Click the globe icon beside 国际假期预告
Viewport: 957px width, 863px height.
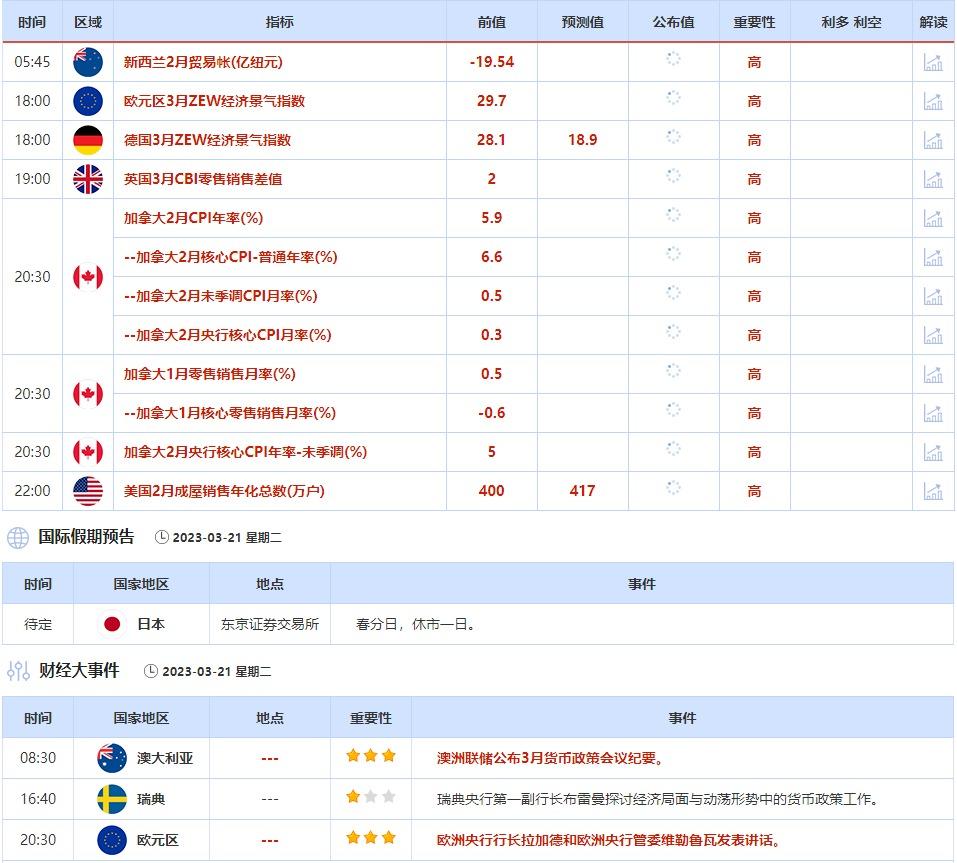[18, 538]
